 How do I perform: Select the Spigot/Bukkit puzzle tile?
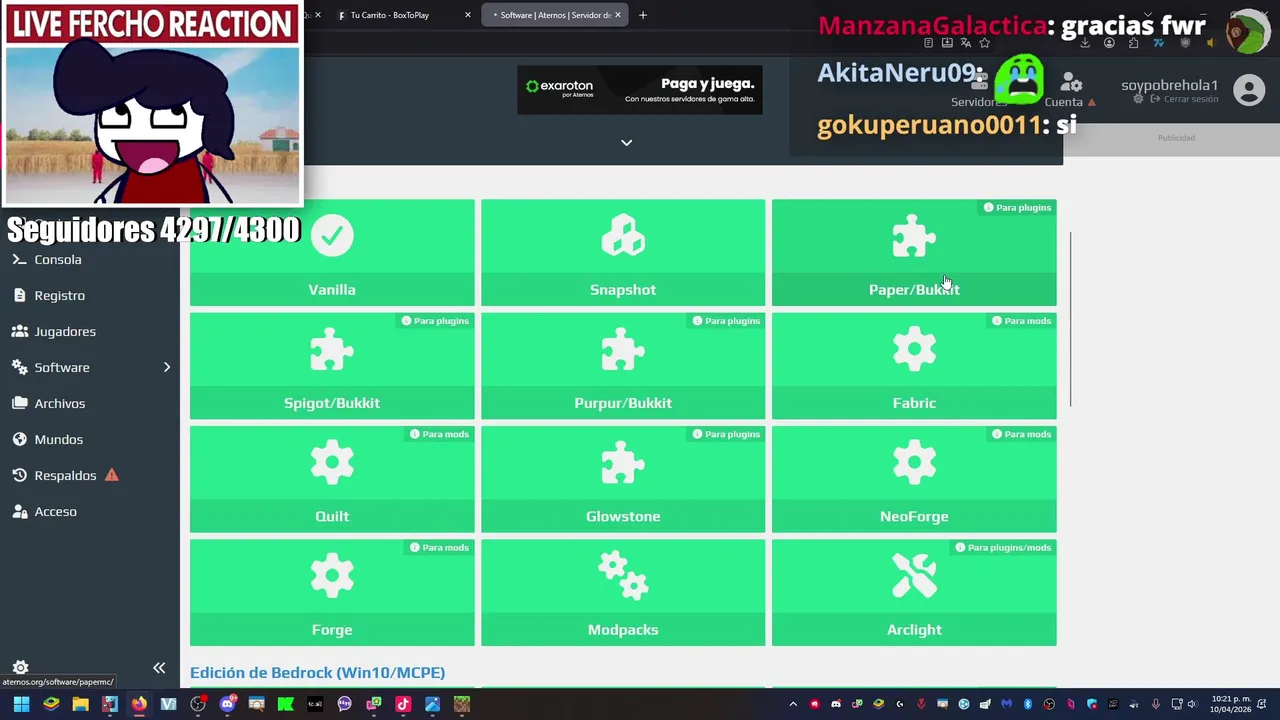tap(332, 366)
